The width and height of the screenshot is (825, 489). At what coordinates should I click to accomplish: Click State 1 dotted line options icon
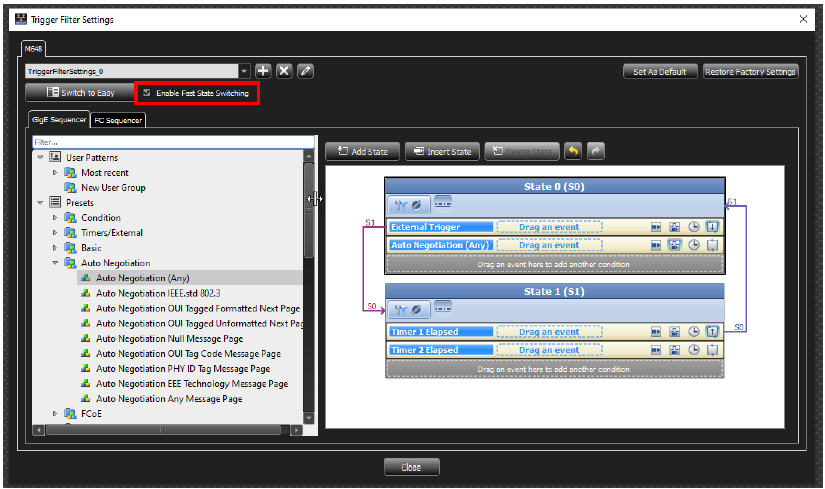pyautogui.click(x=443, y=307)
